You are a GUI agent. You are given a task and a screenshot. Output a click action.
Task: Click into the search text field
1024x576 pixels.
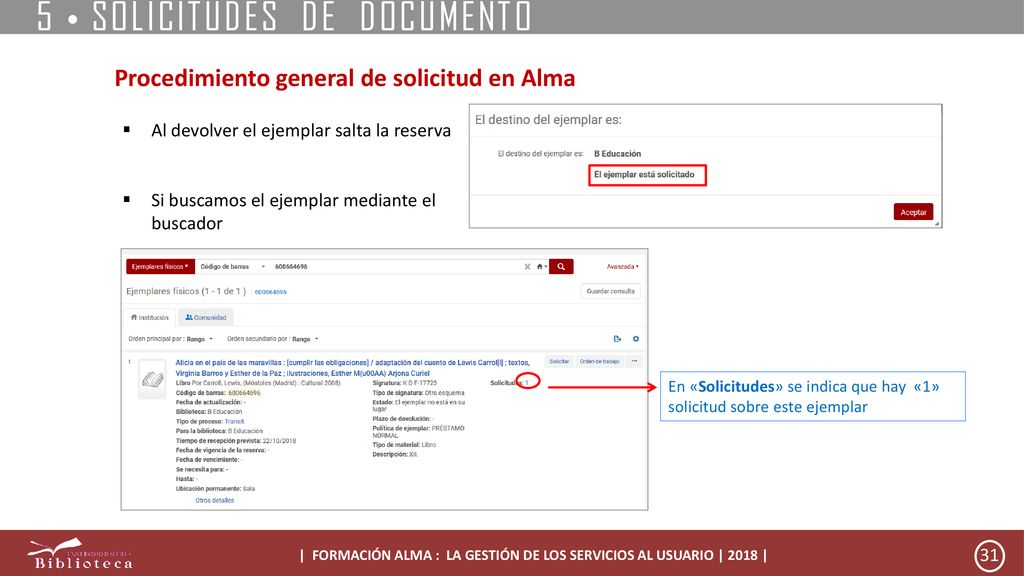point(396,266)
